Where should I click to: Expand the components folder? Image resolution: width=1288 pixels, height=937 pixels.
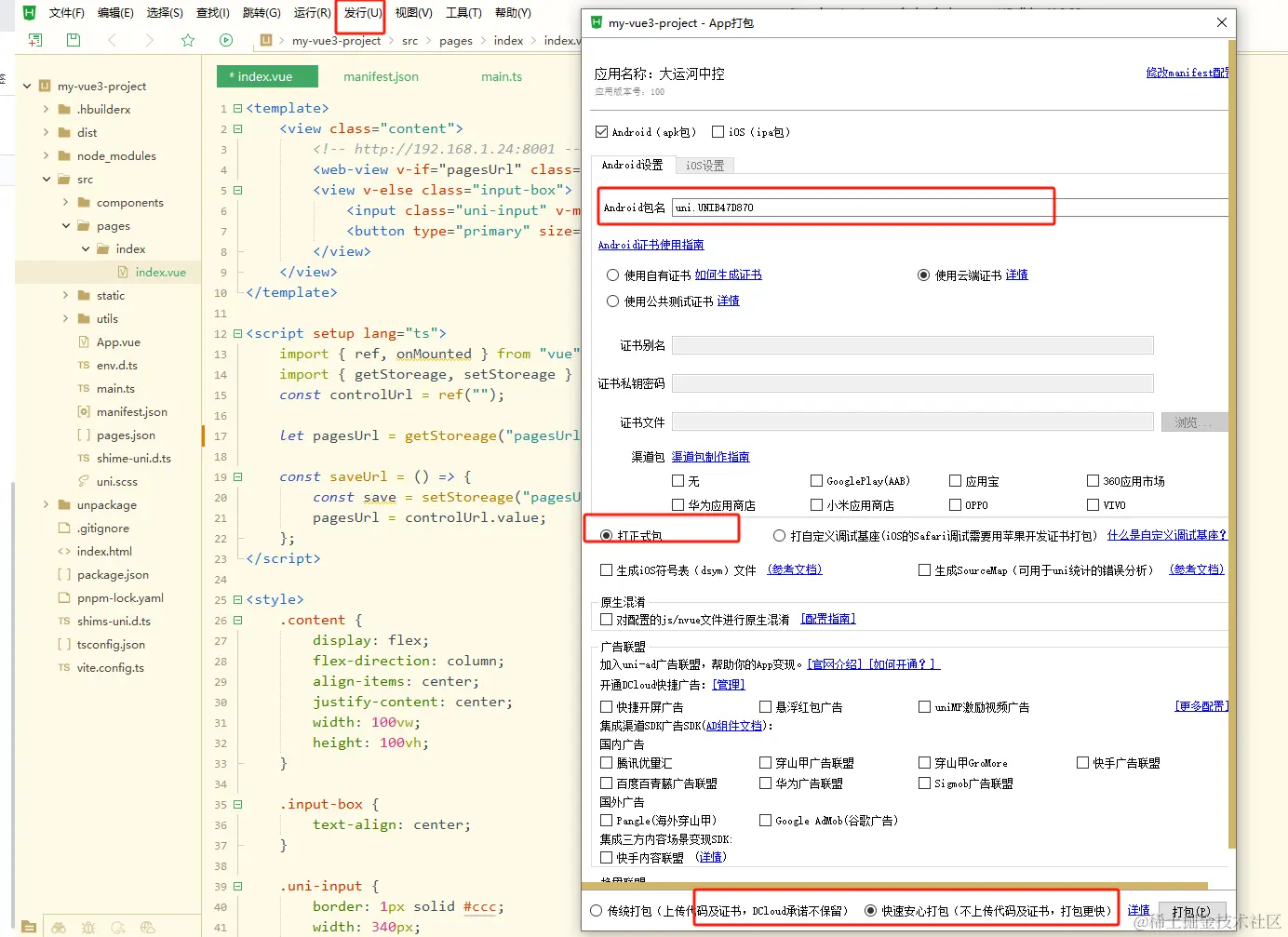(x=65, y=202)
